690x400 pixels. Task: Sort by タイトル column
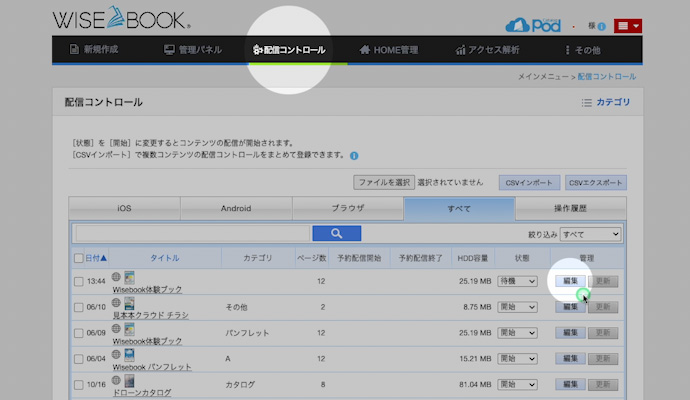click(165, 258)
